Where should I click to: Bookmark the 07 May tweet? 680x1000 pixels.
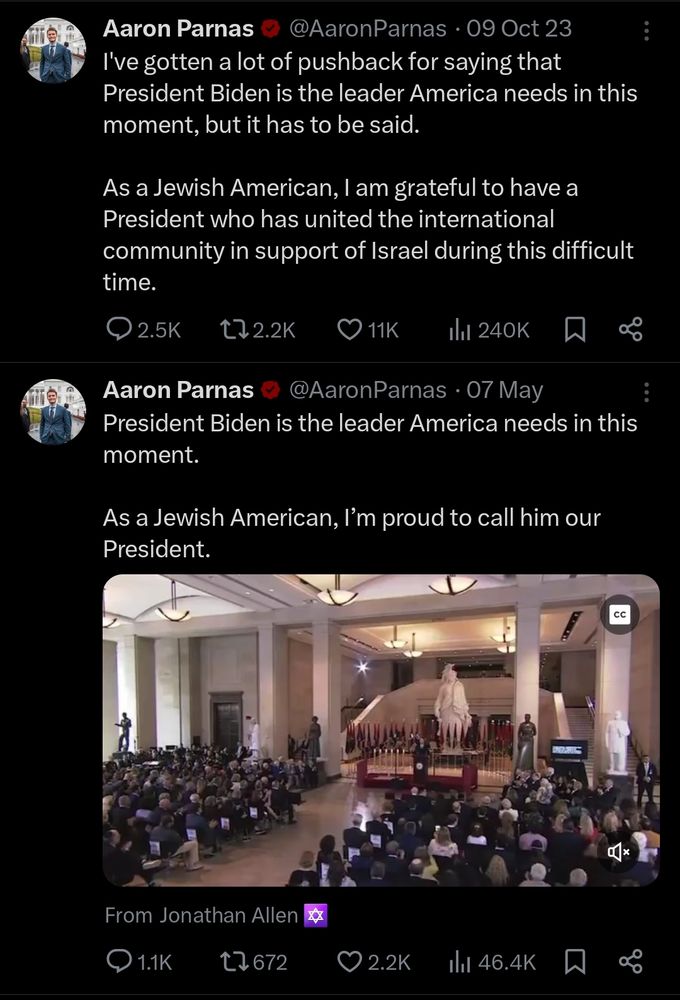click(575, 961)
